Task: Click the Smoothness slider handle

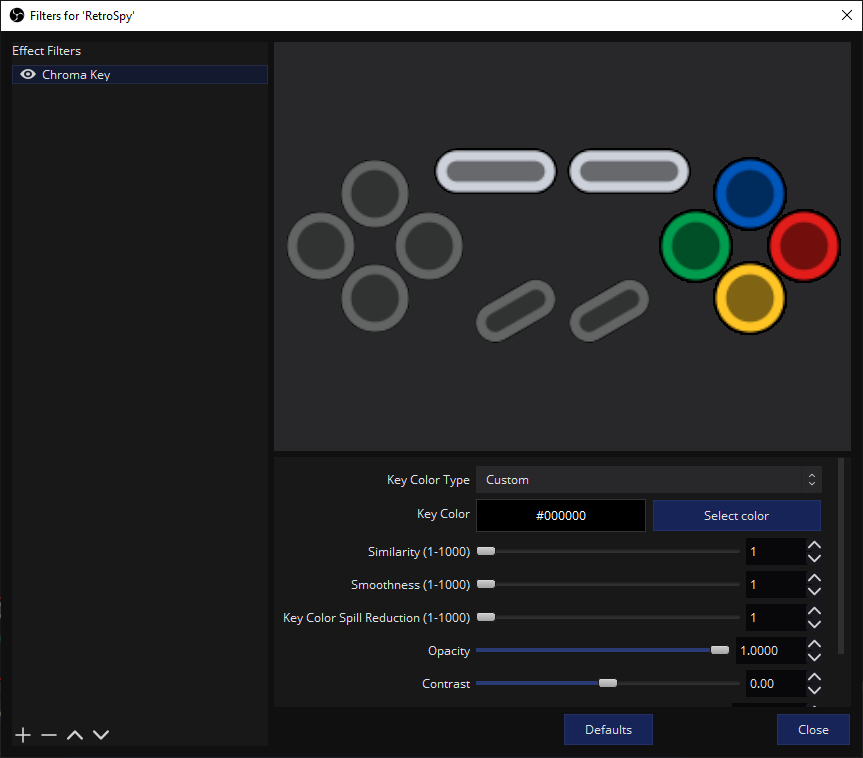Action: pos(486,584)
